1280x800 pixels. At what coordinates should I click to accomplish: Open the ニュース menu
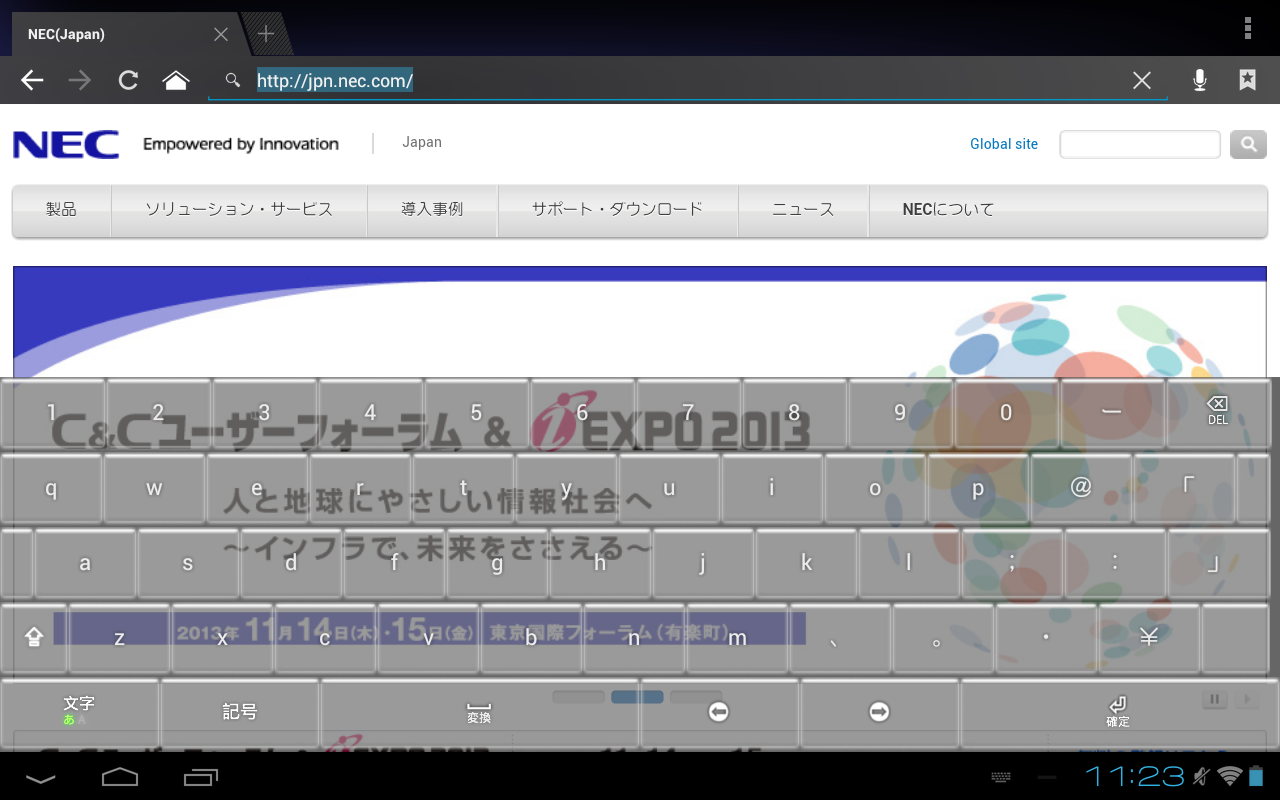803,210
